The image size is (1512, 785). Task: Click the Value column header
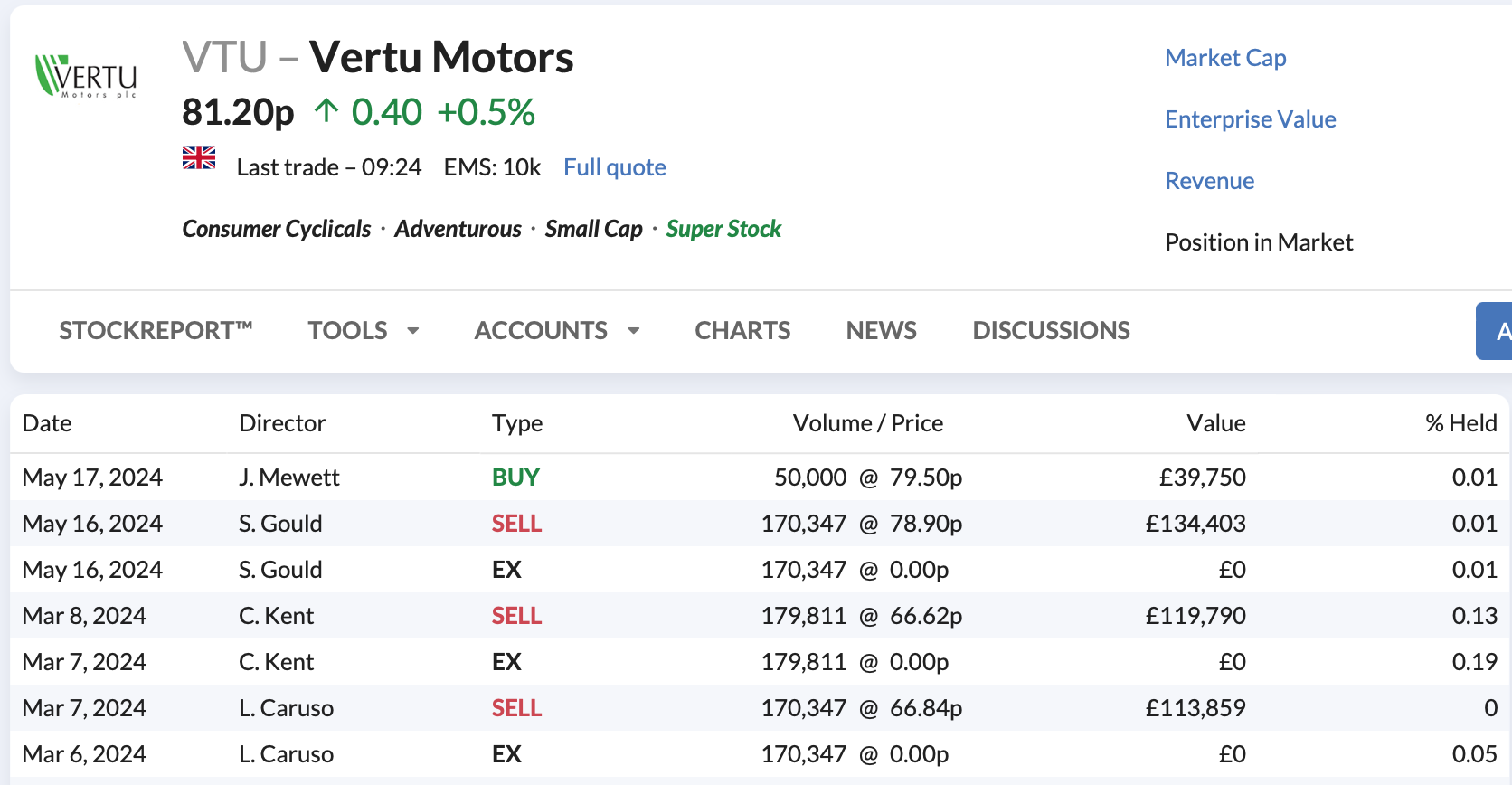(1216, 423)
